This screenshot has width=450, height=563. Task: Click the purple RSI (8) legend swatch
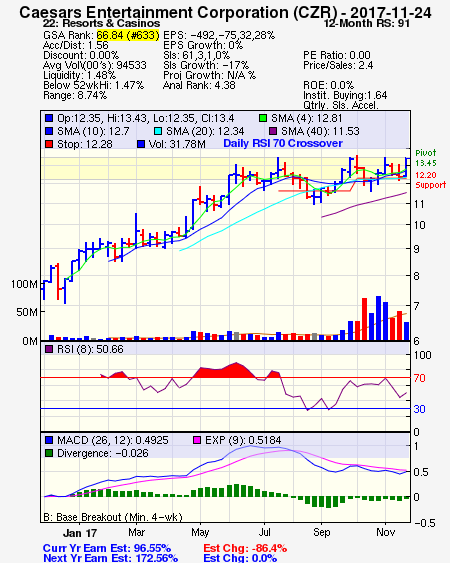[49, 349]
